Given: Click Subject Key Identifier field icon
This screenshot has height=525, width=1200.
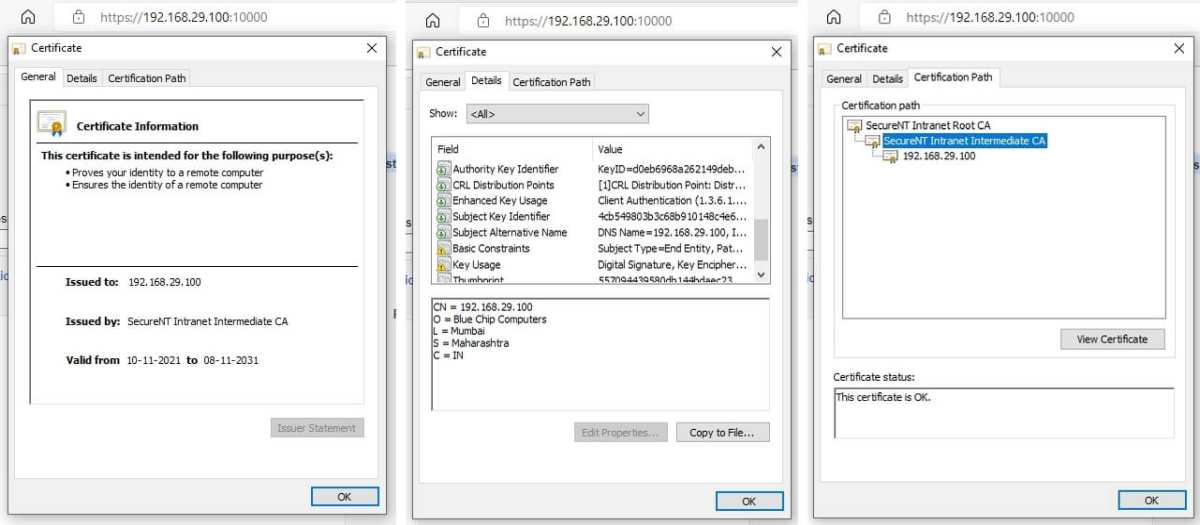Looking at the screenshot, I should [443, 217].
